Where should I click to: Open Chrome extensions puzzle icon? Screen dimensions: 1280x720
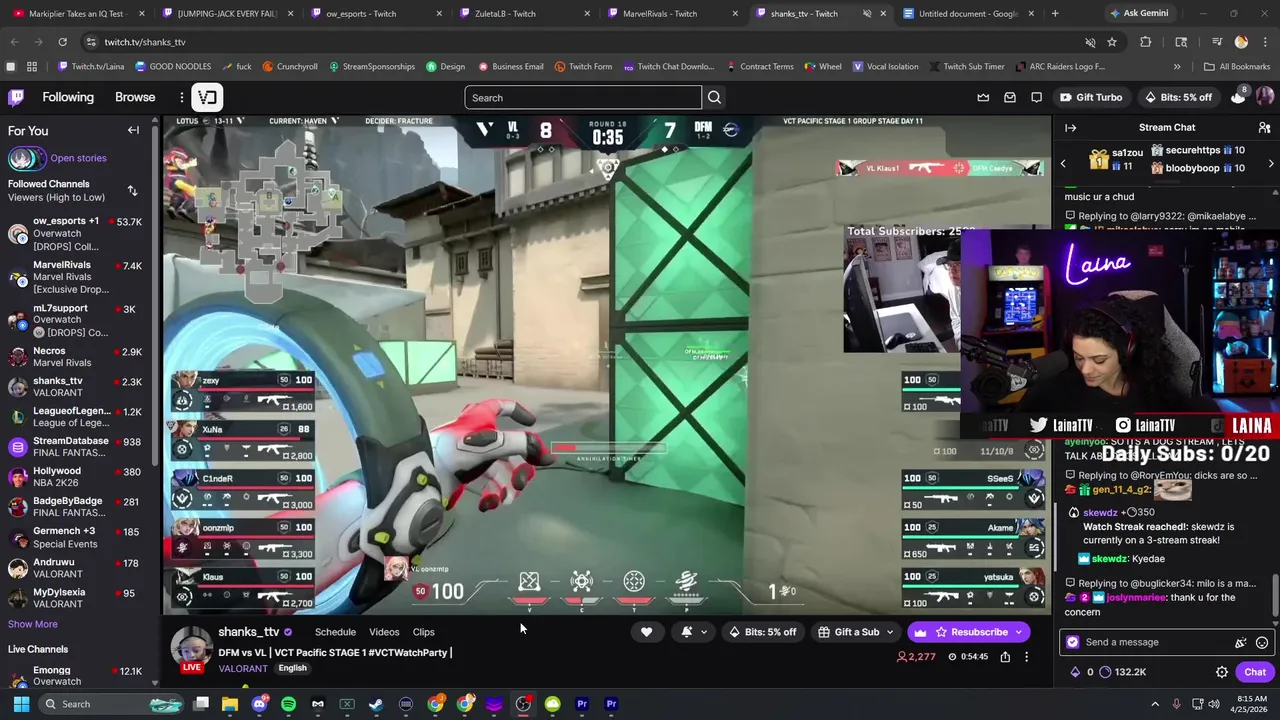(1146, 42)
